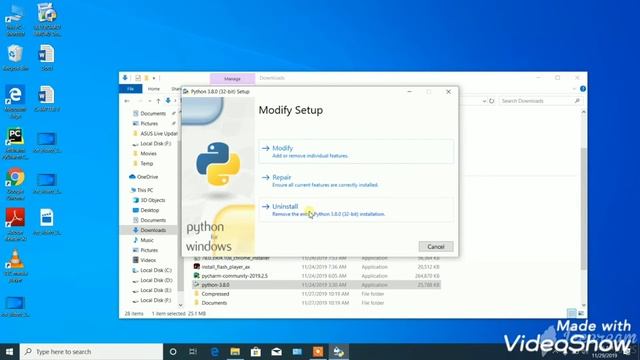Open Home tab in Explorer ribbon
This screenshot has height=360, width=640.
[x=153, y=89]
